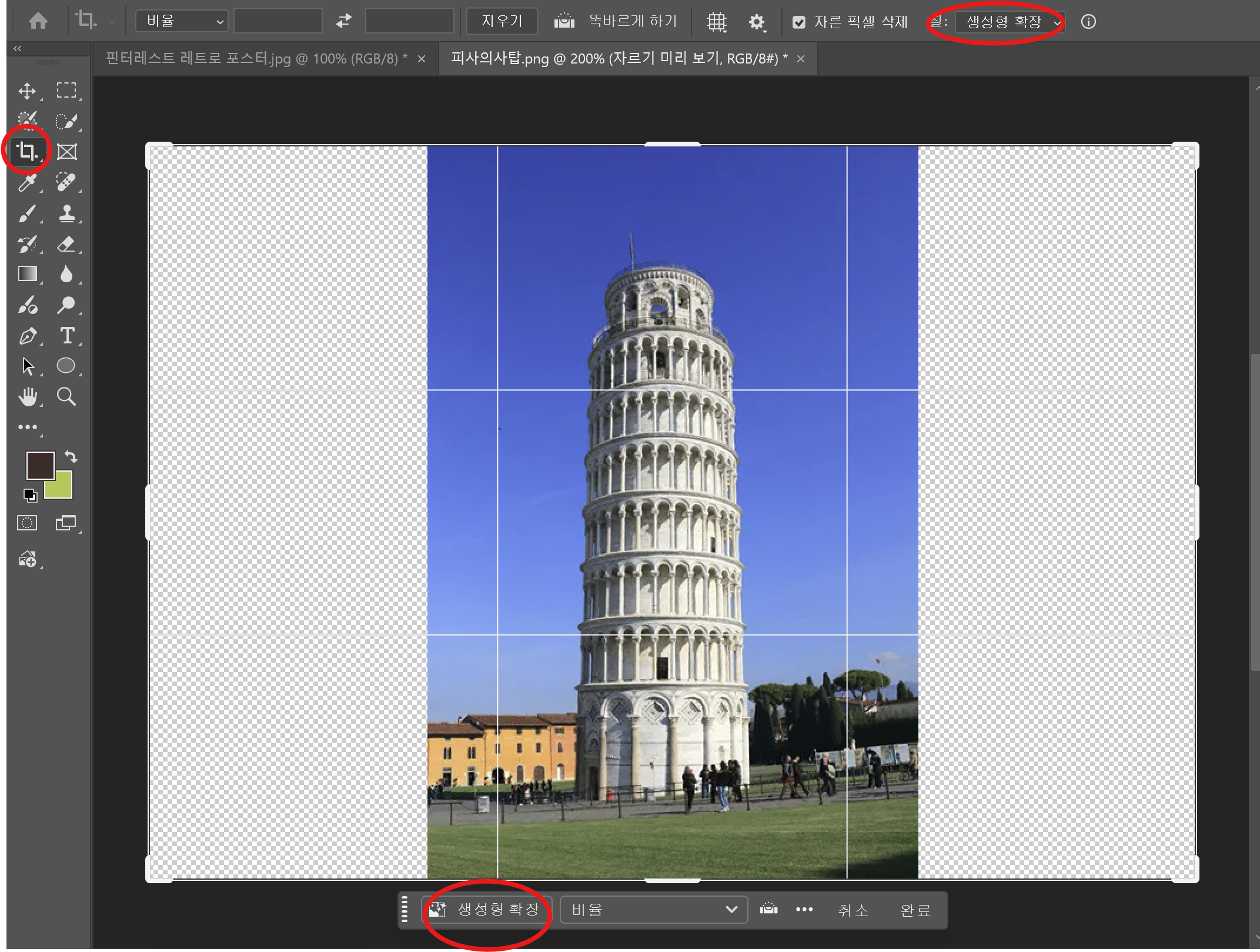Select the Hand tool
The width and height of the screenshot is (1260, 952).
[27, 397]
